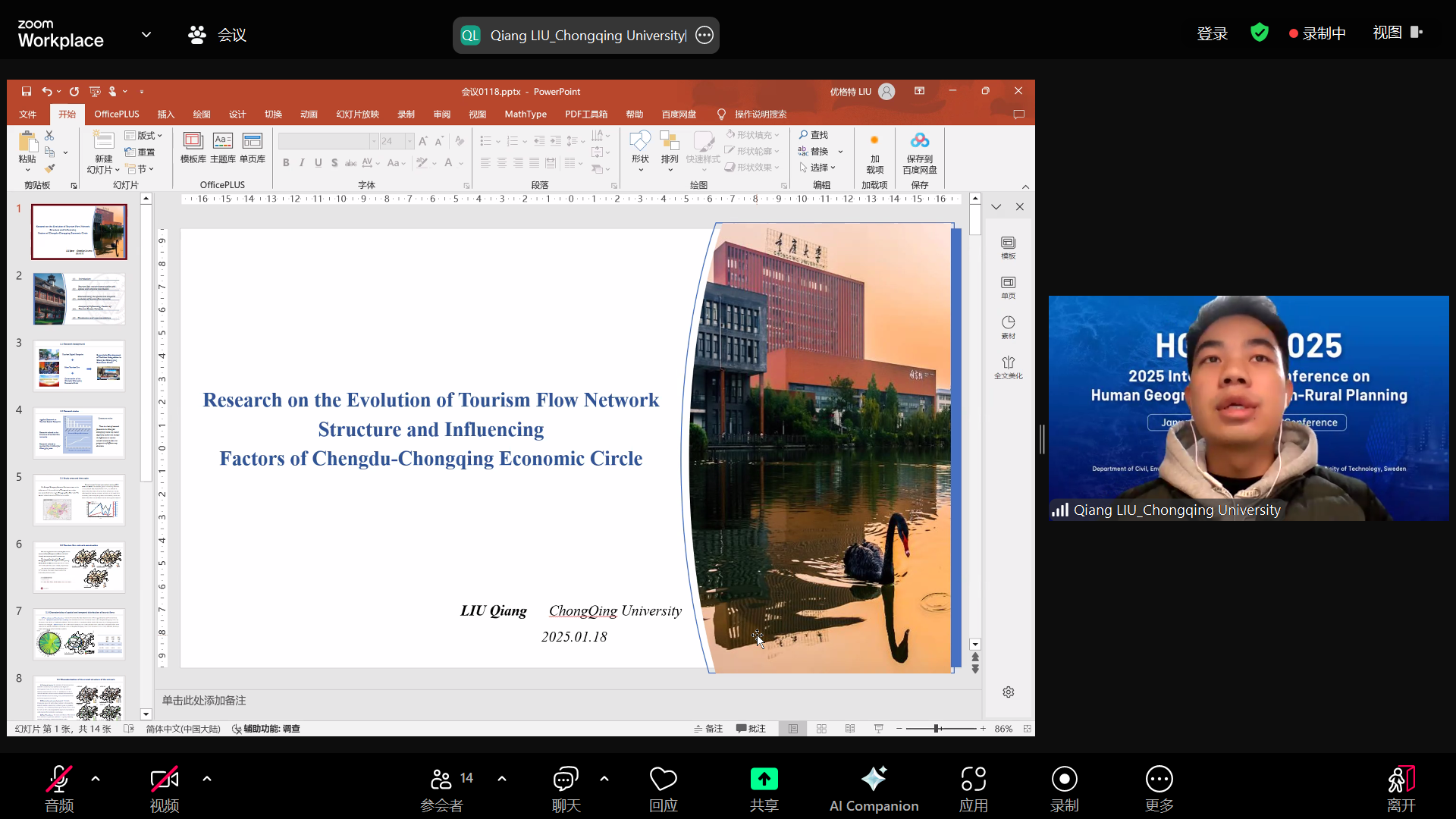Open the 会议 meetings tab
Image resolution: width=1456 pixels, height=819 pixels.
(x=218, y=35)
